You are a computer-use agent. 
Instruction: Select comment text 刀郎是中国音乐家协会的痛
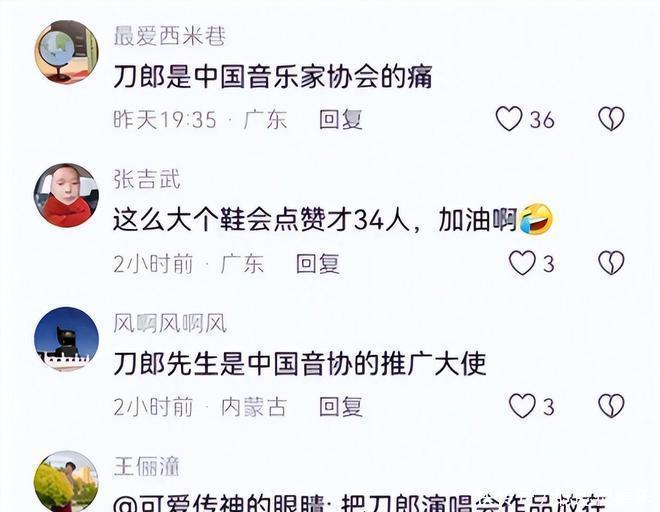273,77
